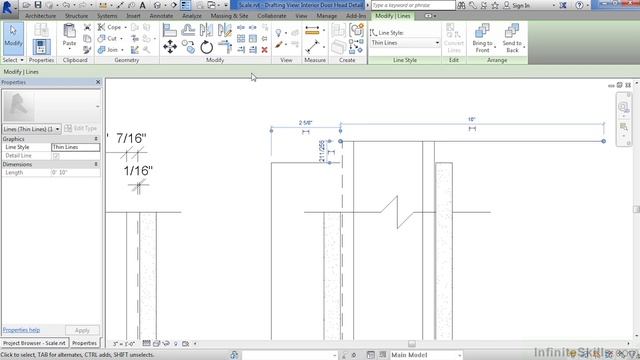Click the Cut geometry icon

pyautogui.click(x=102, y=38)
